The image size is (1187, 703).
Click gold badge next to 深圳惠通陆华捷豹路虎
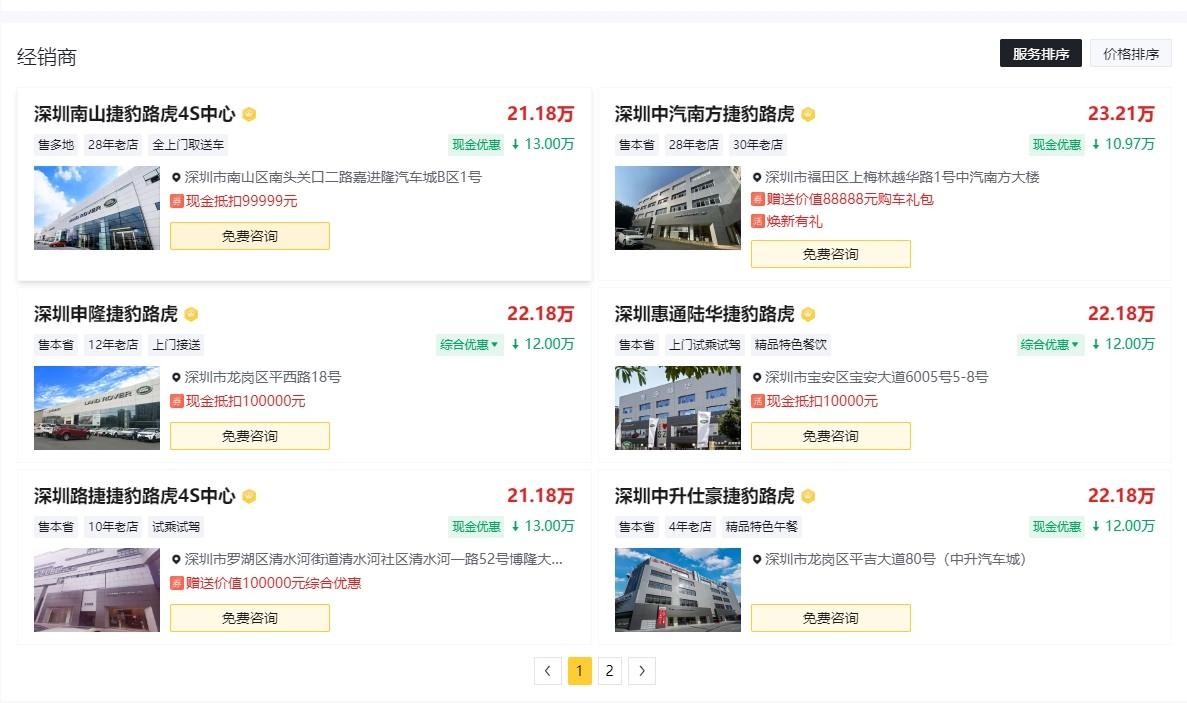click(808, 315)
